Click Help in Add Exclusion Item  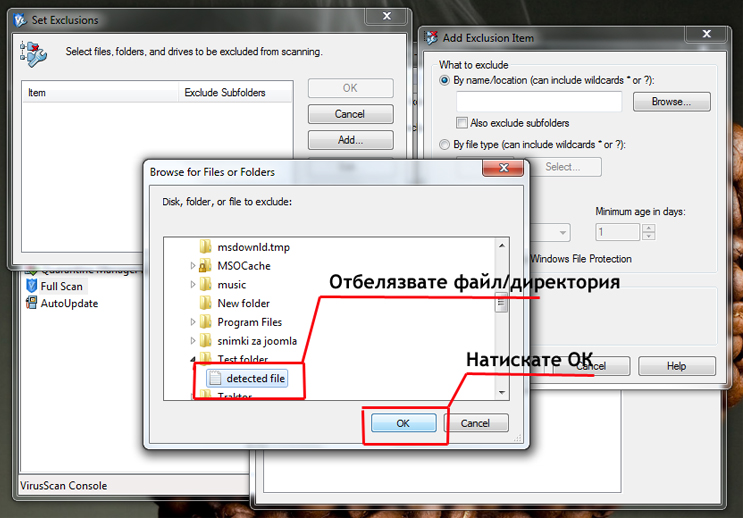click(x=677, y=366)
